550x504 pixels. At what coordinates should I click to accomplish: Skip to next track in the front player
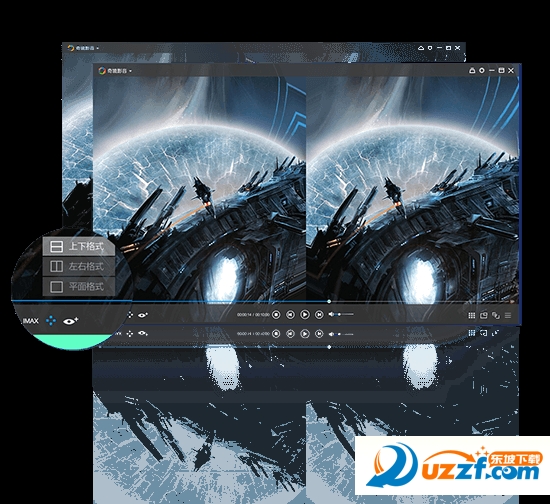(319, 315)
